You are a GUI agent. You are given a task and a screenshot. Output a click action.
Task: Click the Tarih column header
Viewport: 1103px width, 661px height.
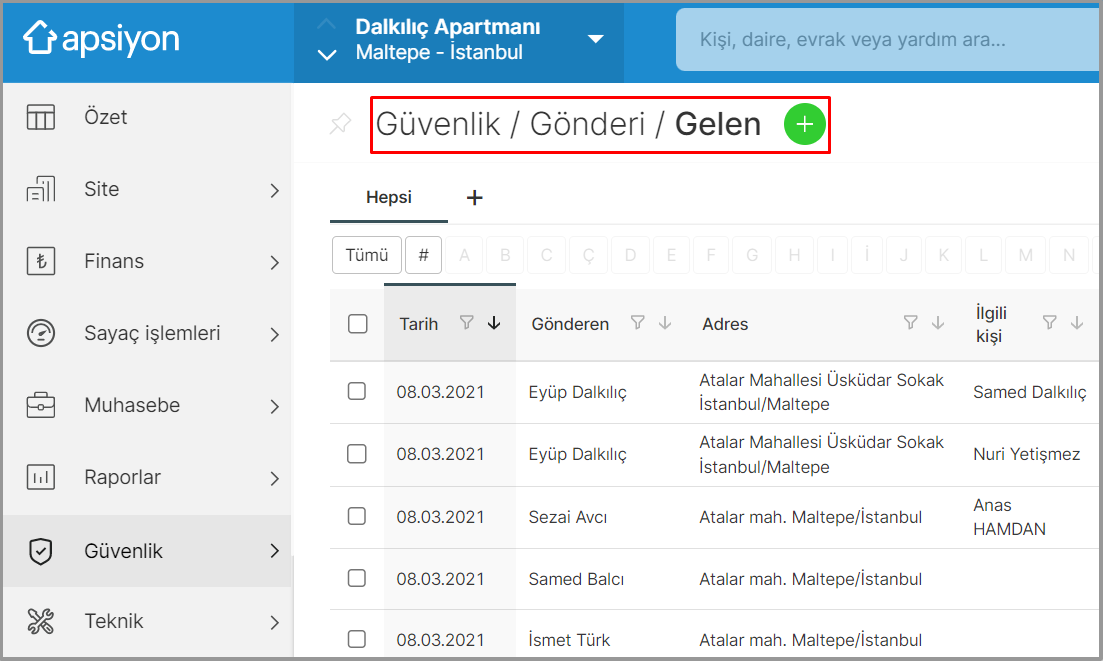coord(419,324)
